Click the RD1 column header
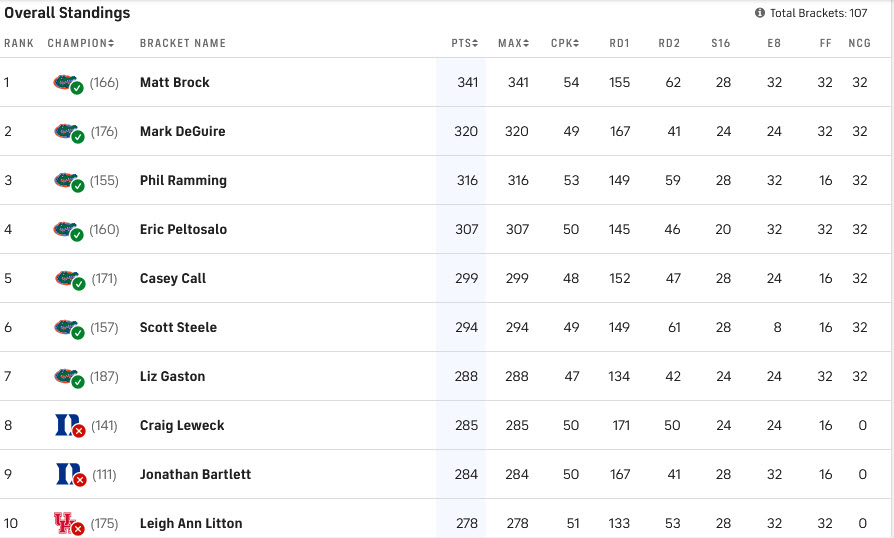 click(x=619, y=43)
